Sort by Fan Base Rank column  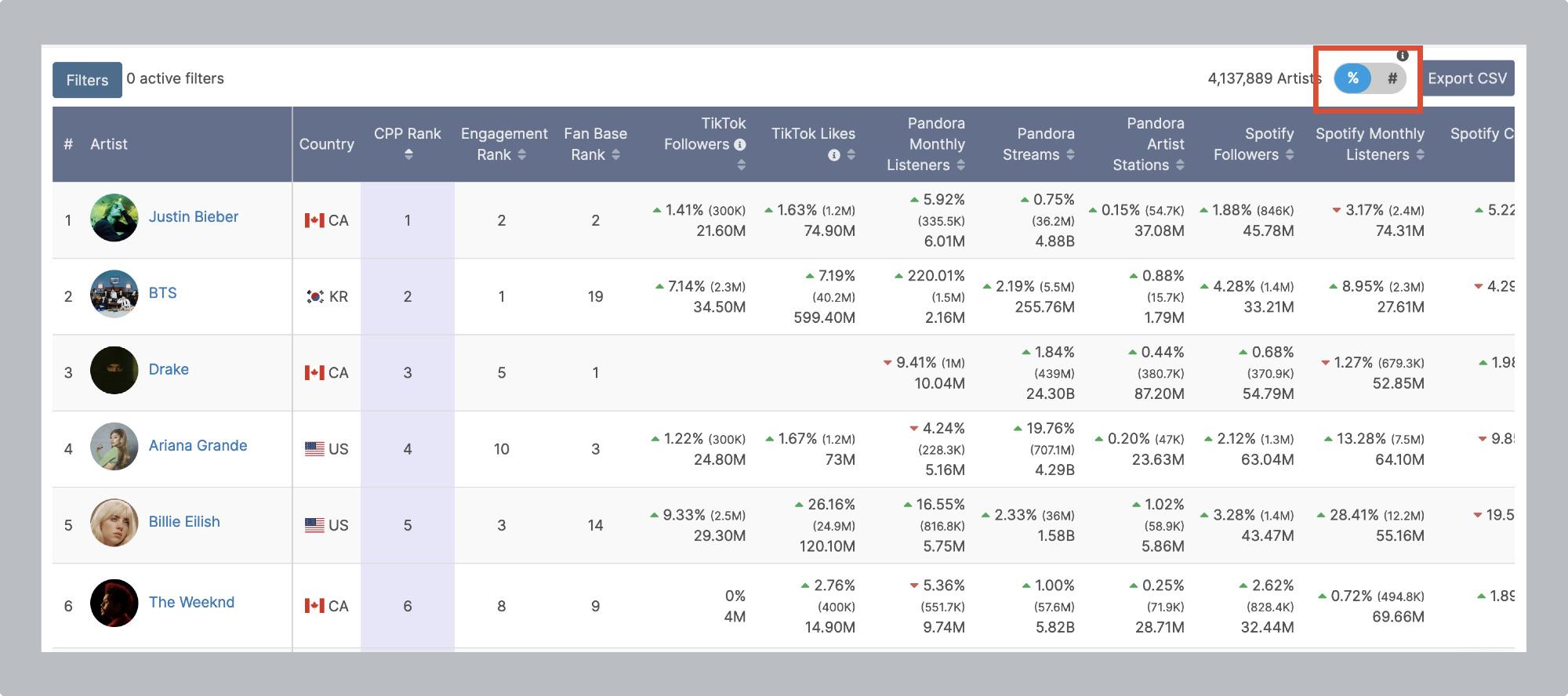click(615, 154)
